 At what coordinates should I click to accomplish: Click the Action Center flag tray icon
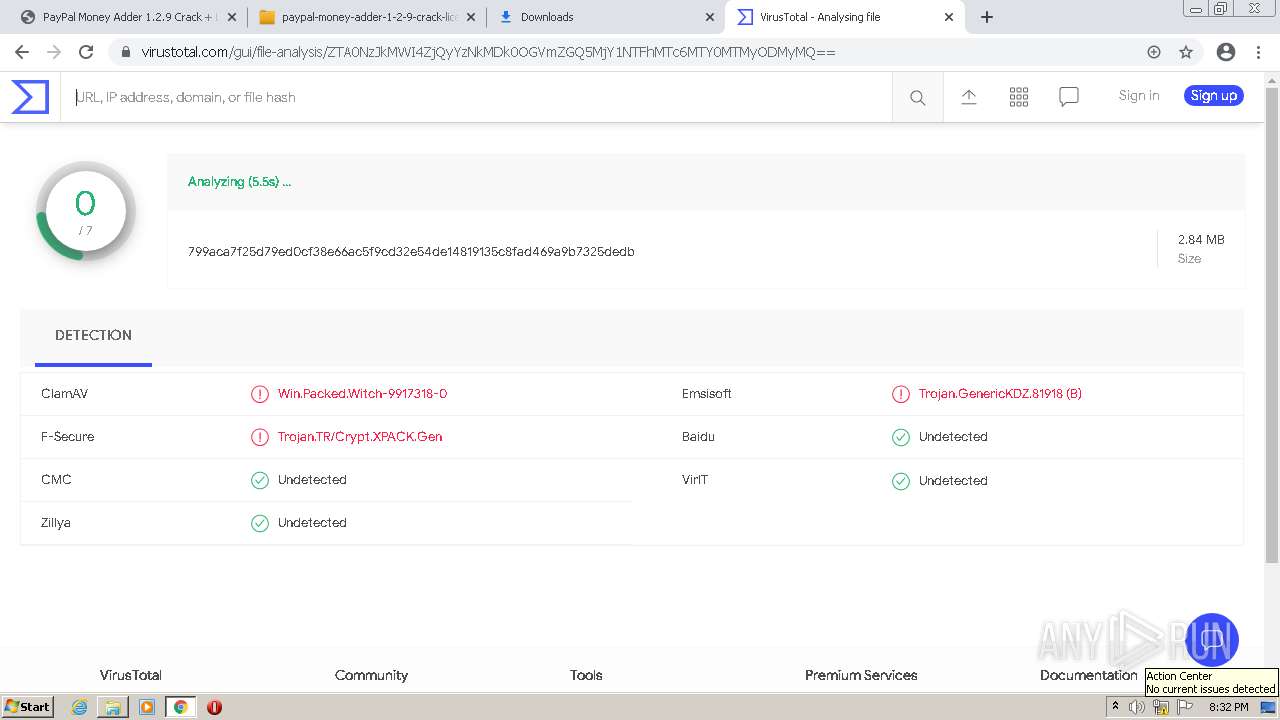point(1185,707)
